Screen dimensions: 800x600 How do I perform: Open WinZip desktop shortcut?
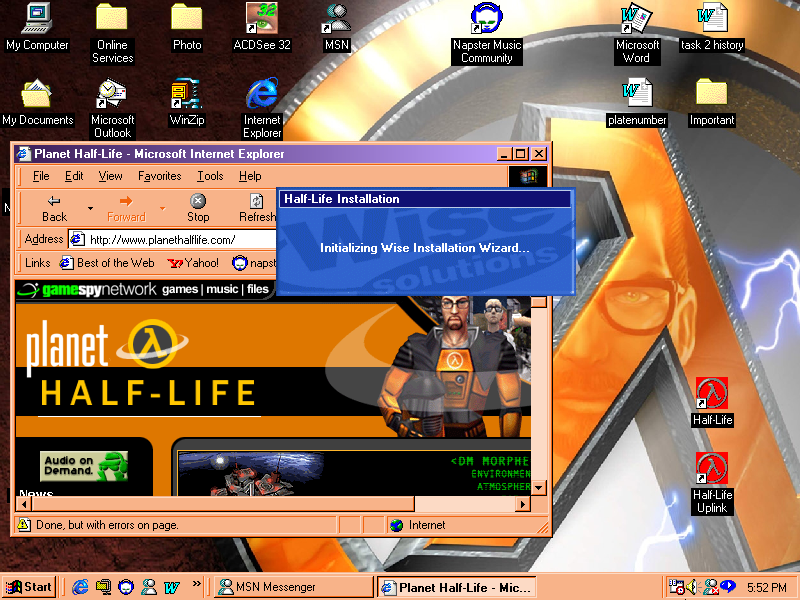click(187, 102)
